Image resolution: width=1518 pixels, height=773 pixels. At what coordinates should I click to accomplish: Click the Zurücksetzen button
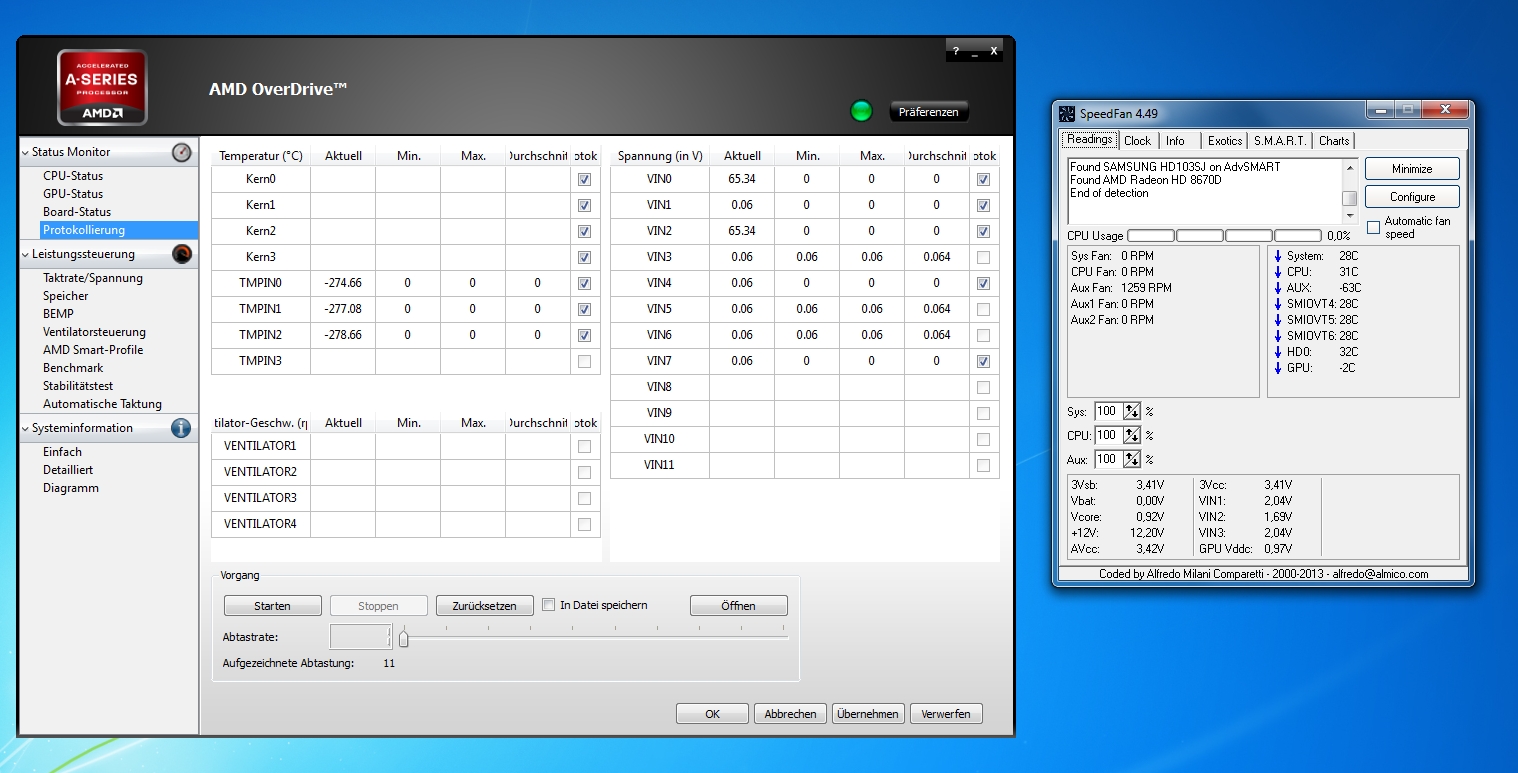tap(484, 606)
